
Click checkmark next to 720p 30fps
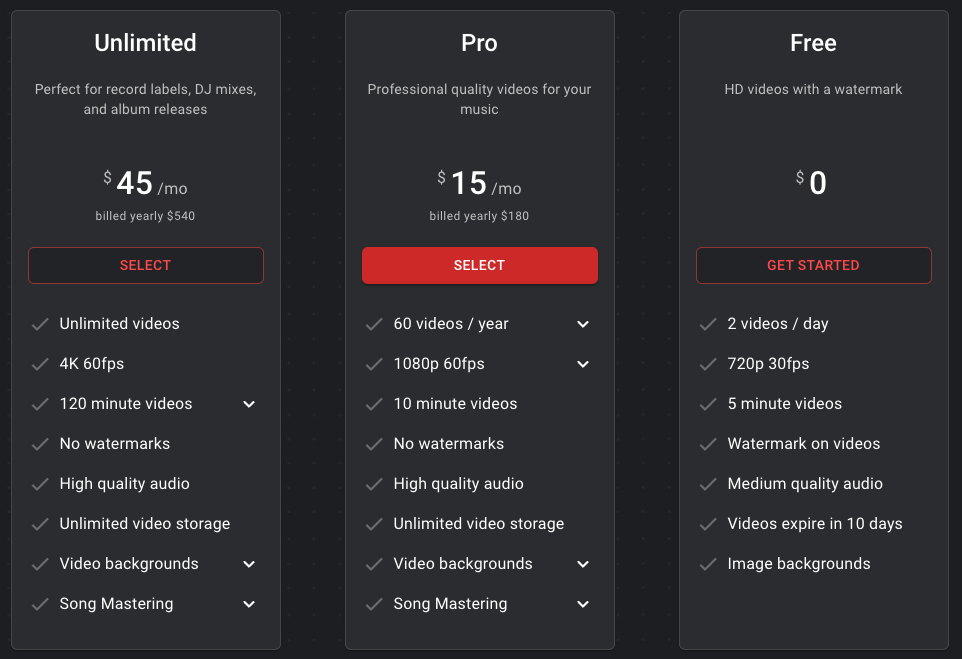pos(708,364)
